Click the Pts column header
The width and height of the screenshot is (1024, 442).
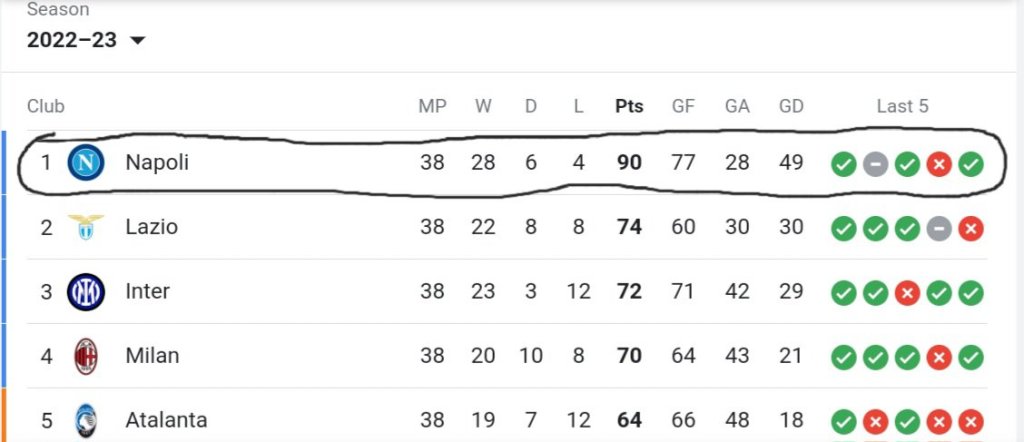pos(629,106)
